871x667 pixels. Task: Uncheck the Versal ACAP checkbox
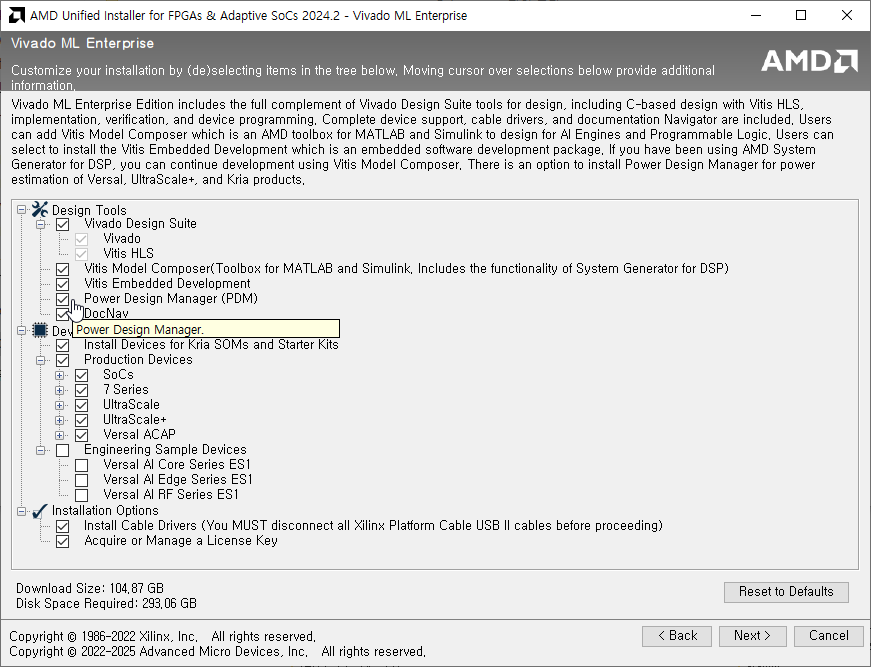81,435
